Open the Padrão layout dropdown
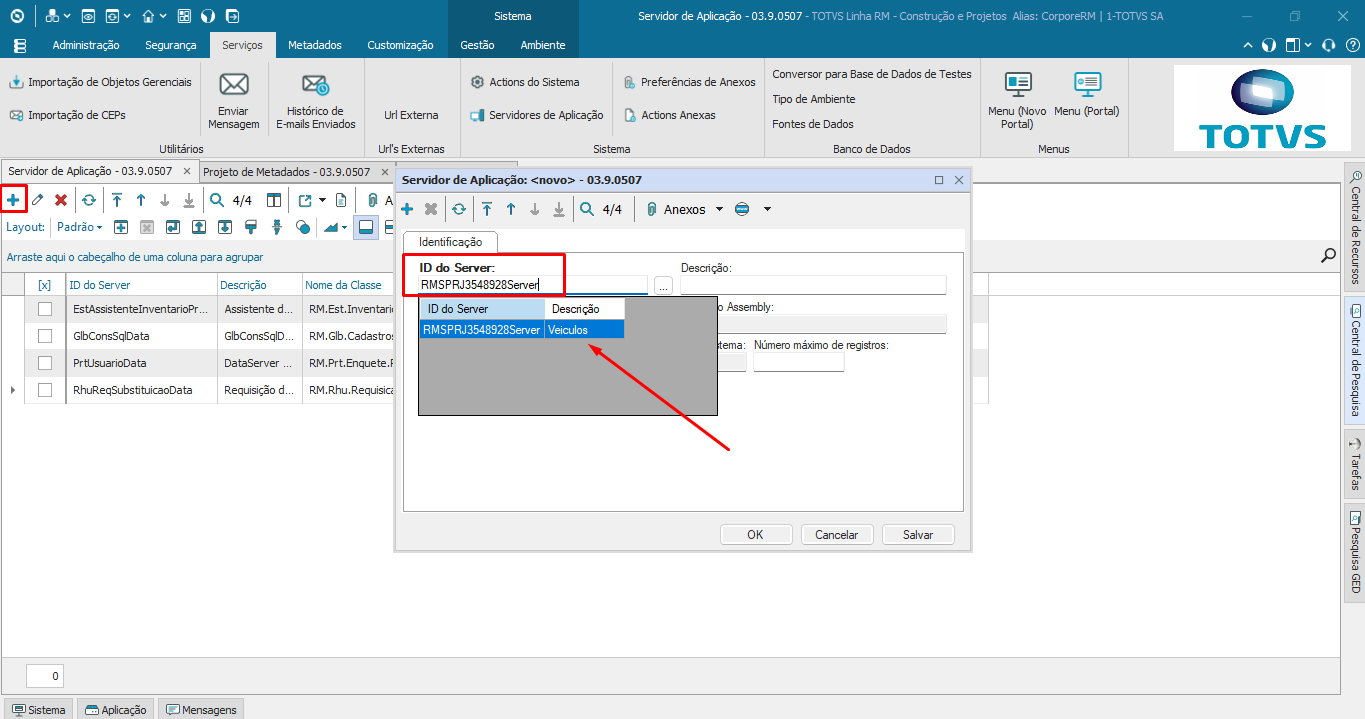The width and height of the screenshot is (1365, 719). point(79,227)
